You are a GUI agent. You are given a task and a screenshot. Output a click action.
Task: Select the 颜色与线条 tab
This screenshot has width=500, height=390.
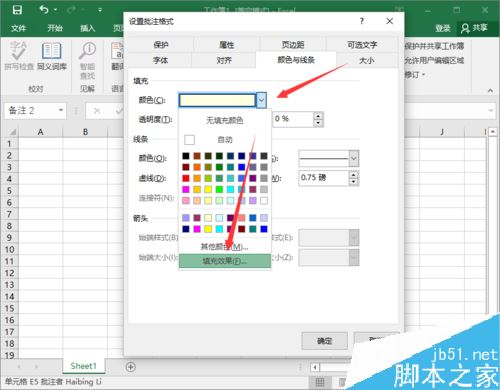pyautogui.click(x=296, y=60)
